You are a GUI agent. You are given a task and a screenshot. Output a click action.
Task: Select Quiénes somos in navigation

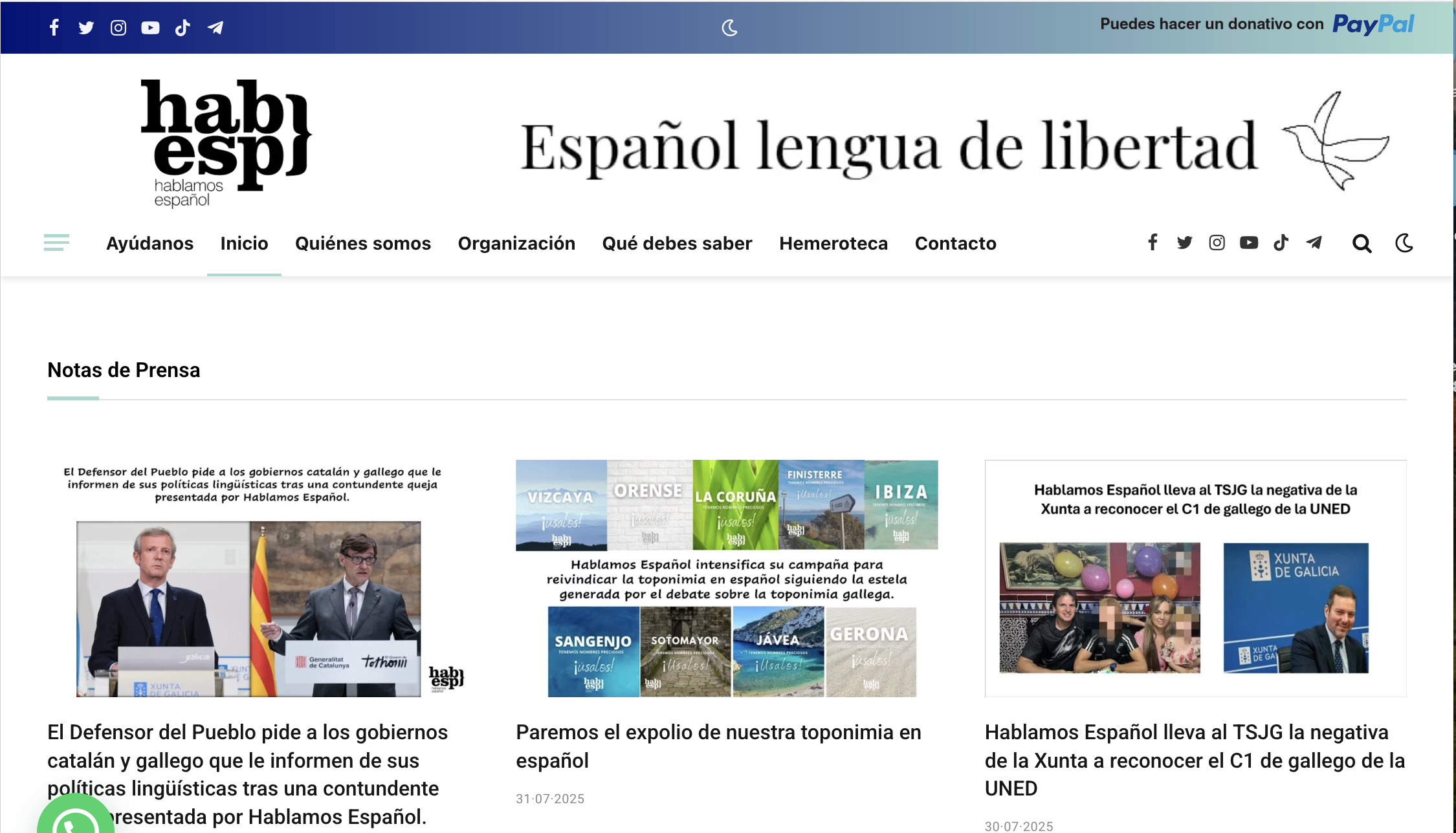[362, 243]
